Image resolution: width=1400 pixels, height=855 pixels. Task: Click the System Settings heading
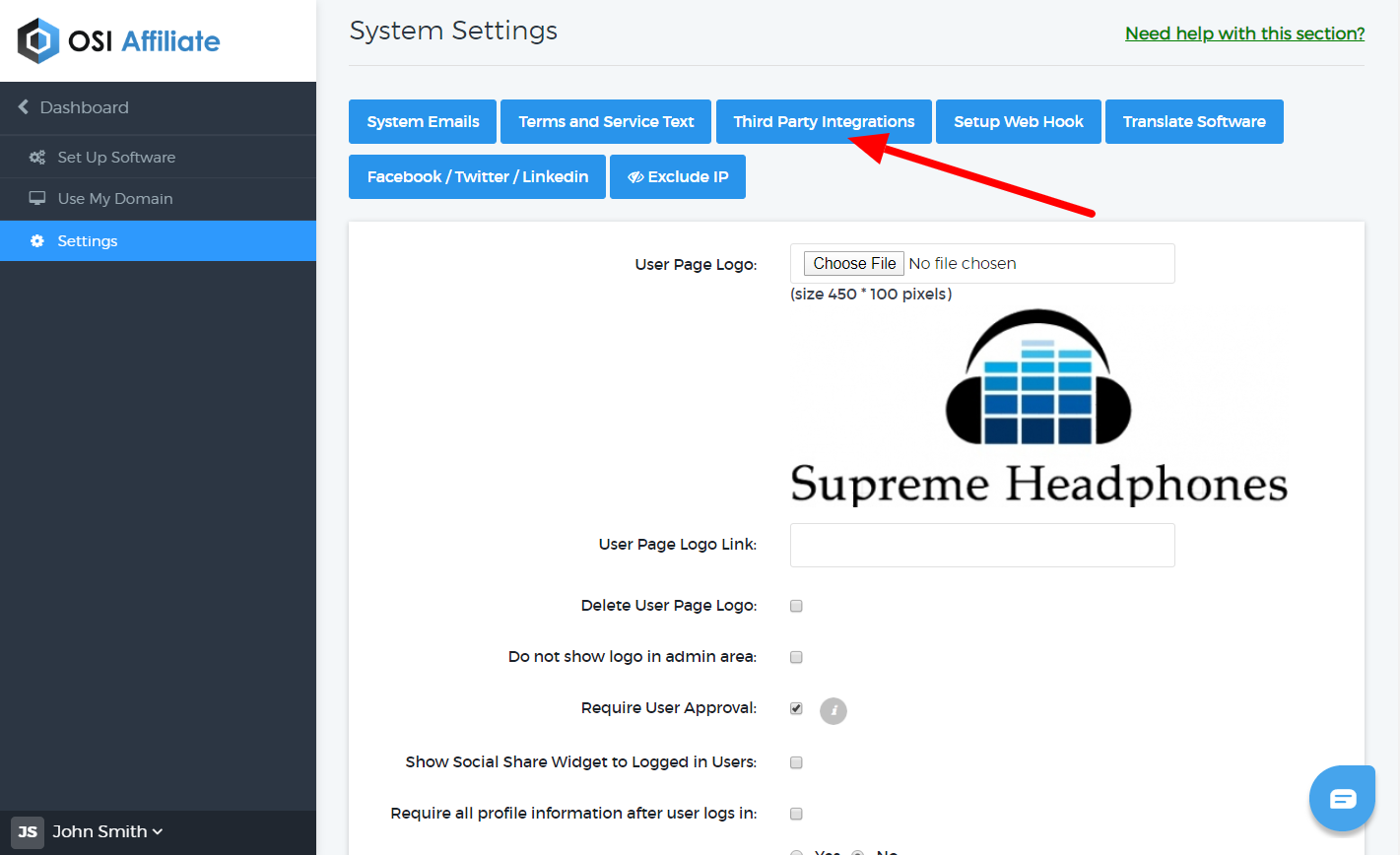pos(453,31)
